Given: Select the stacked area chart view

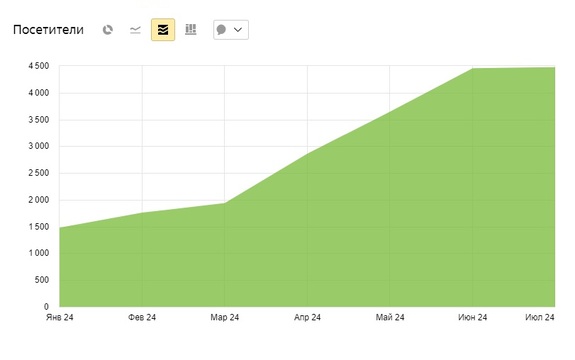Looking at the screenshot, I should (163, 30).
